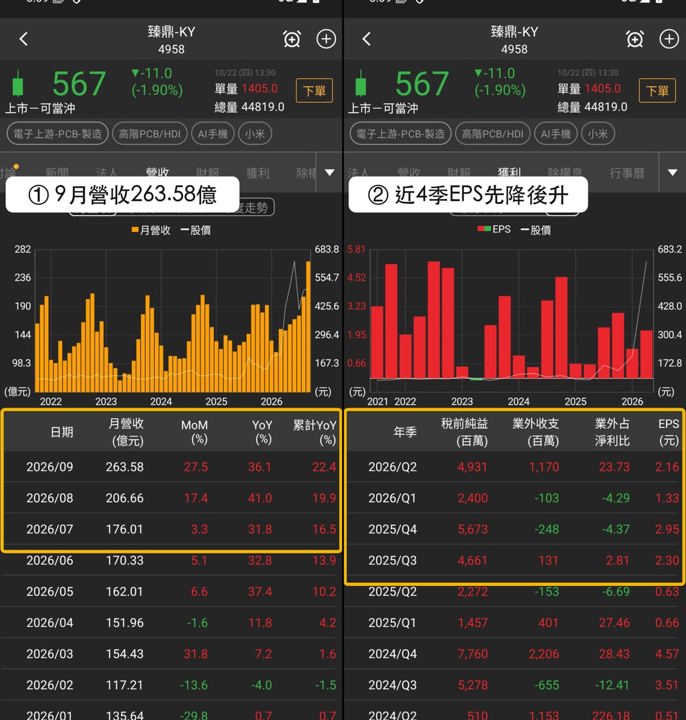
Task: Select the 2025/Q2 quarter cell
Action: [392, 591]
